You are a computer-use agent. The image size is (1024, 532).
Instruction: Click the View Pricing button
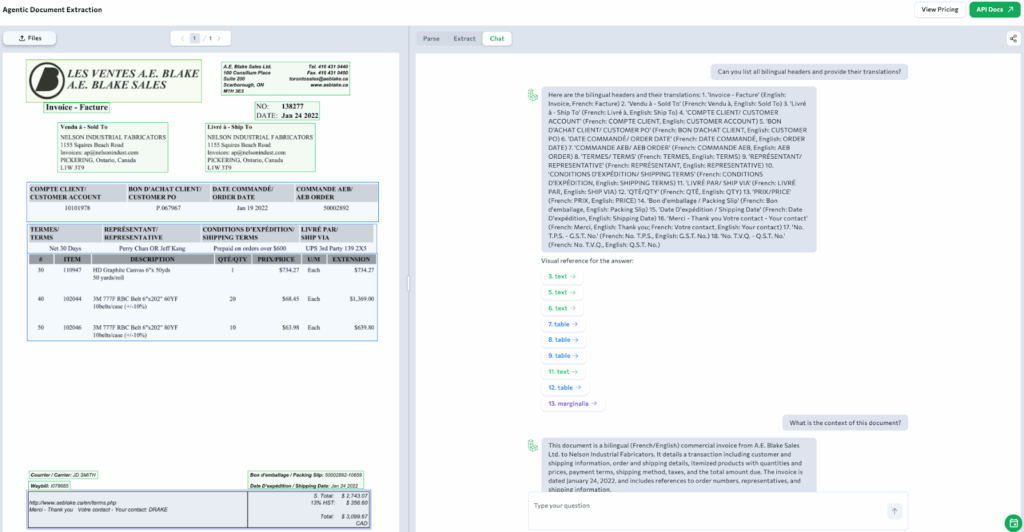[x=938, y=9]
